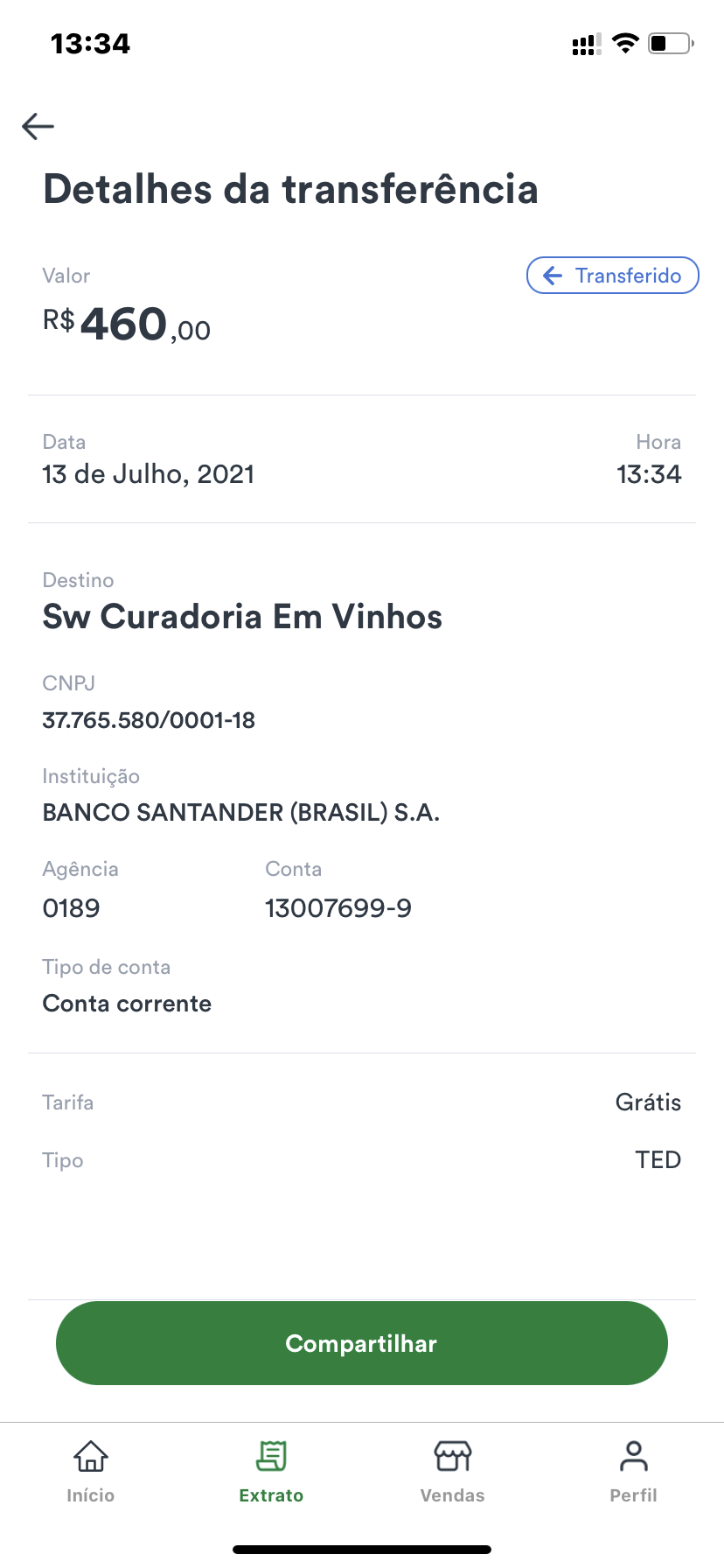724x1568 pixels.
Task: Tap the back arrow icon
Action: 38,126
